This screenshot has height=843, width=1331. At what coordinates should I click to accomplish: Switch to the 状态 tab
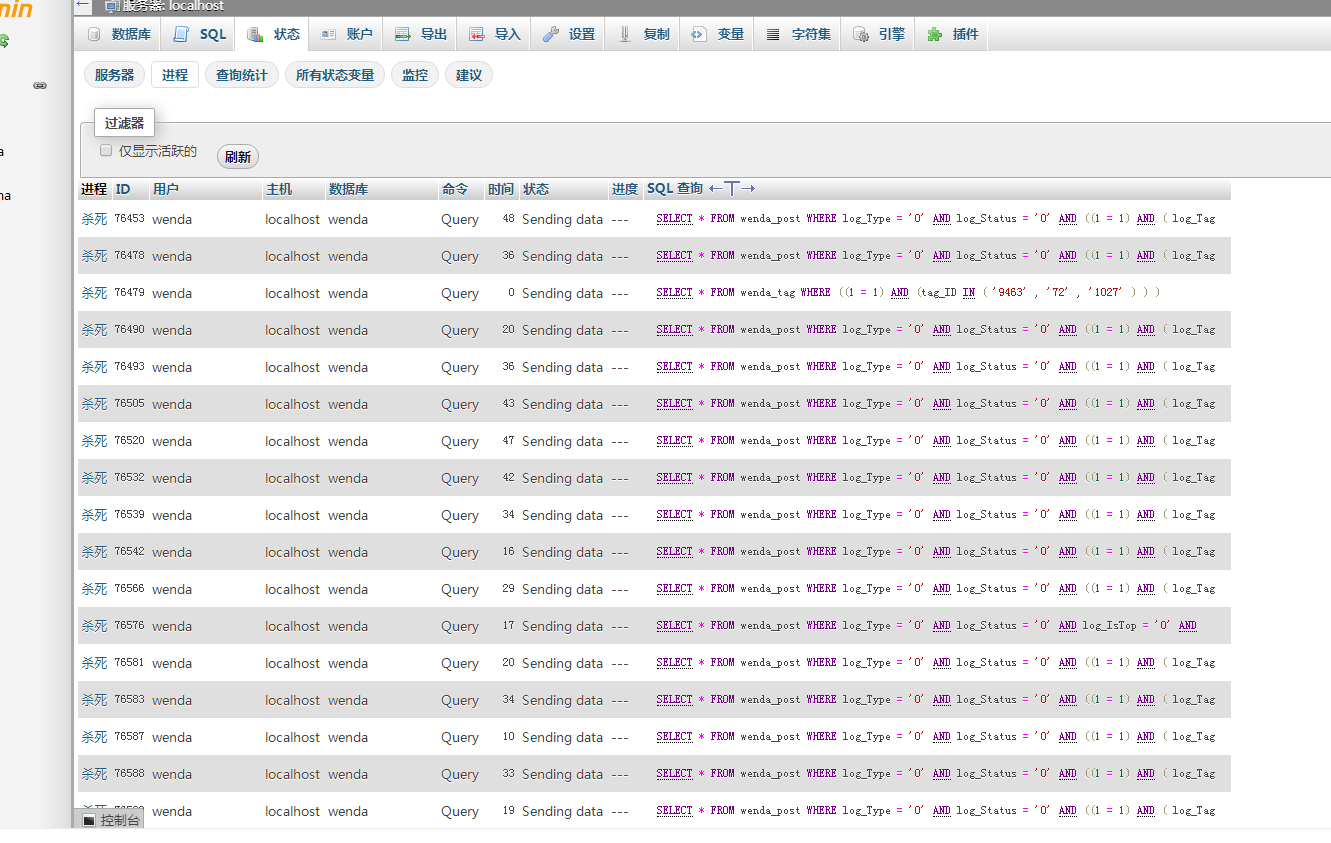tap(273, 34)
